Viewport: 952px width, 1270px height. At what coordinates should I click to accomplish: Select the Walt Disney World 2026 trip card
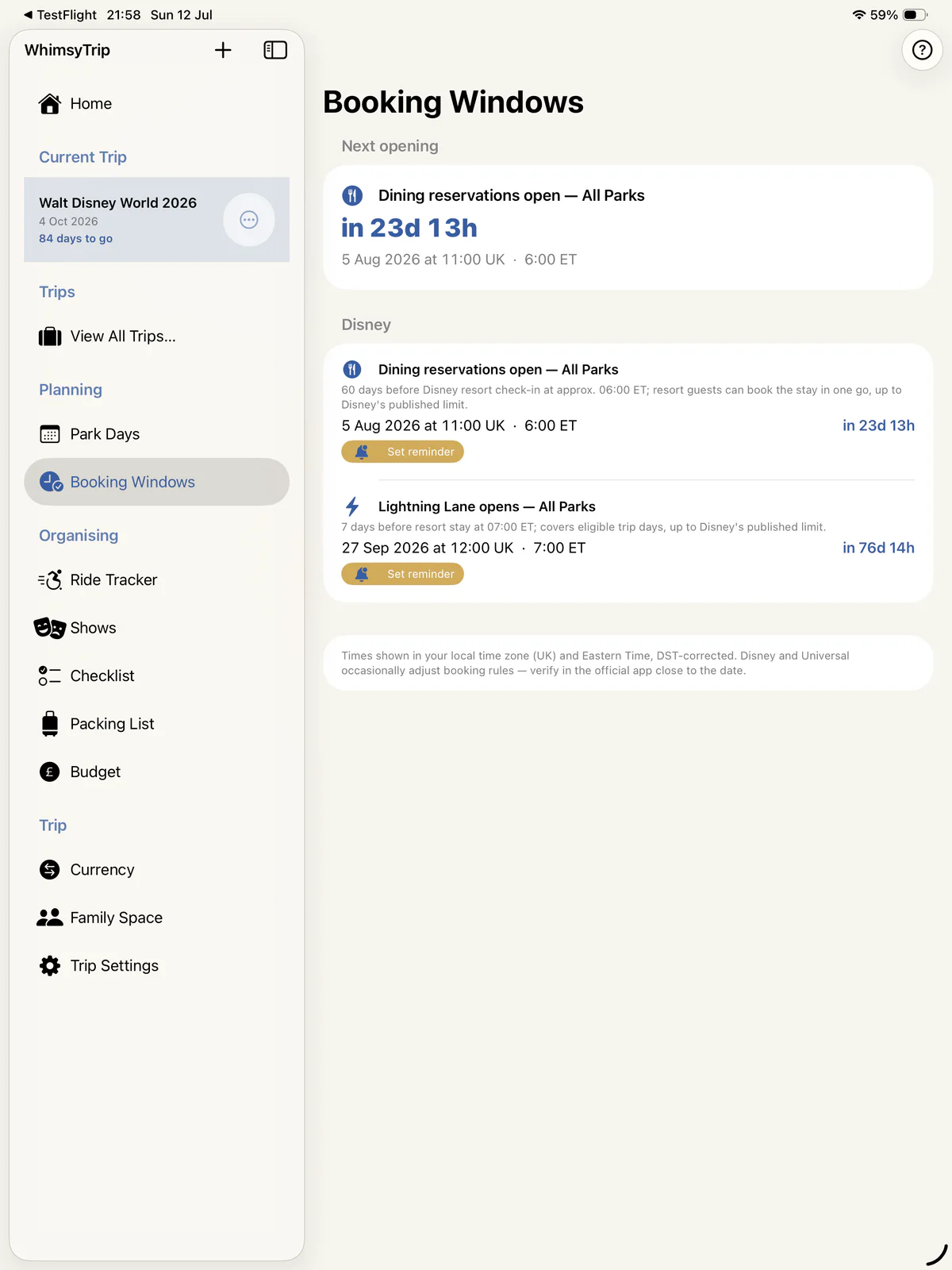(157, 220)
